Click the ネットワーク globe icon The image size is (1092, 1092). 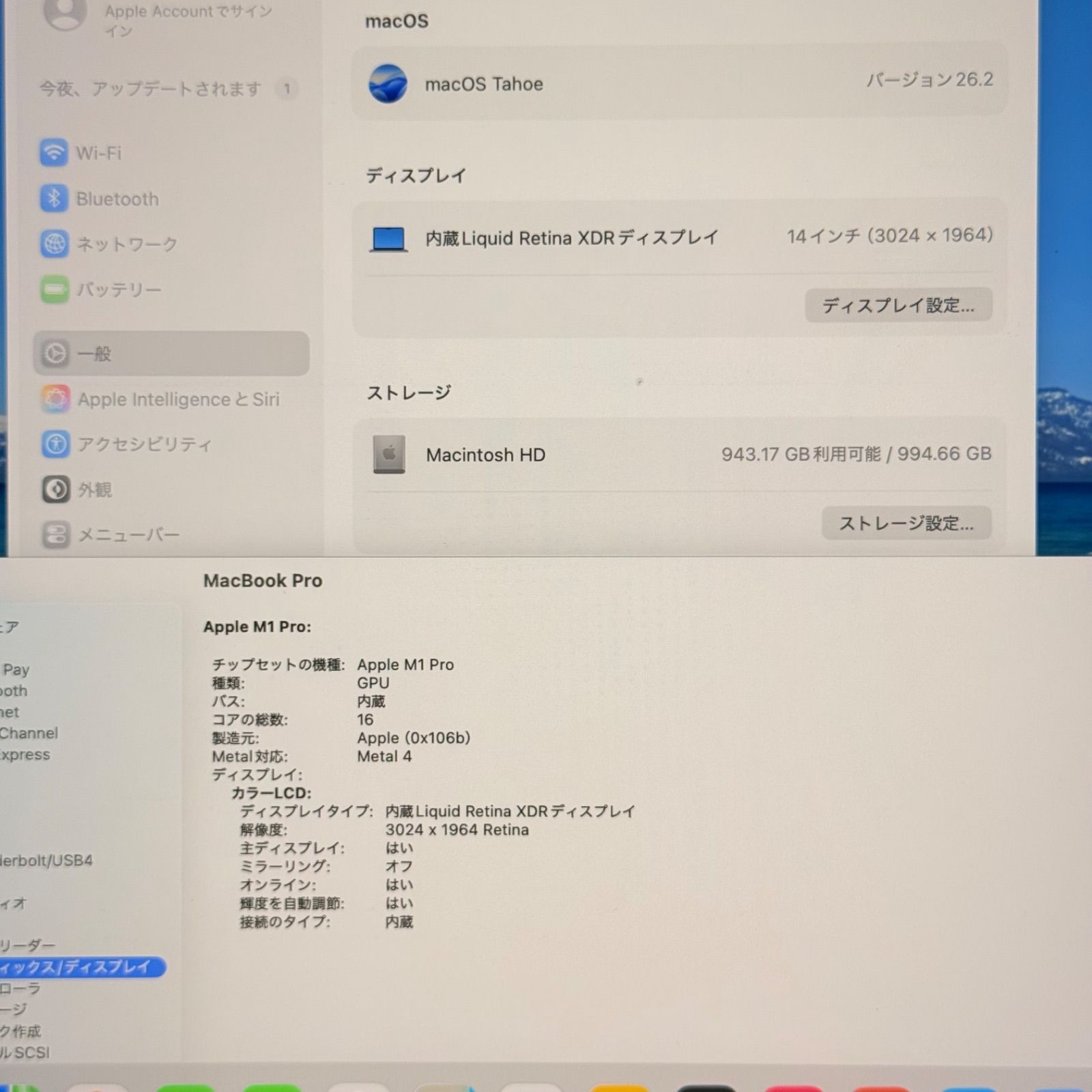[55, 244]
